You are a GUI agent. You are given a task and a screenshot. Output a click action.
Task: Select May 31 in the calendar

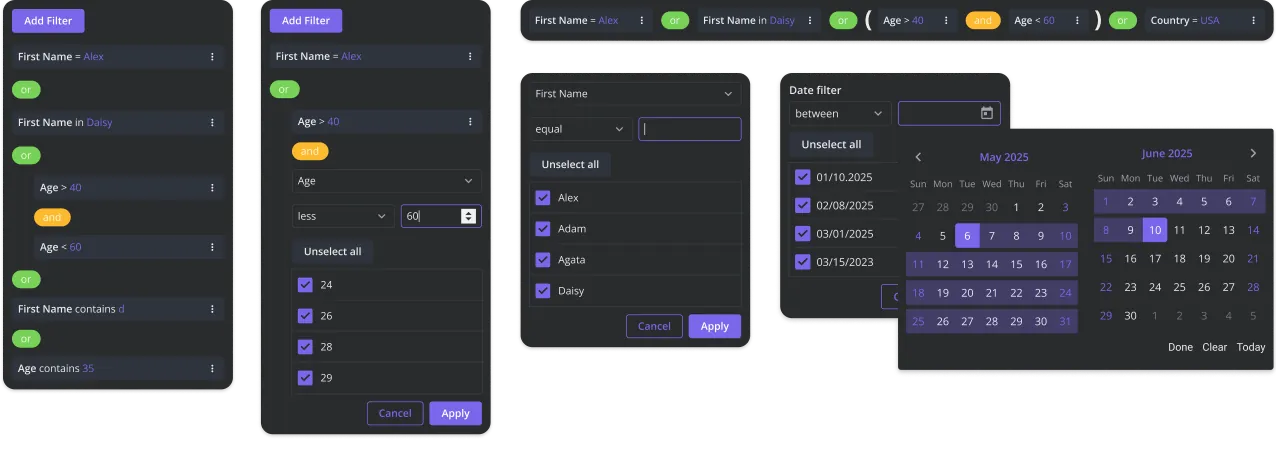point(1065,321)
